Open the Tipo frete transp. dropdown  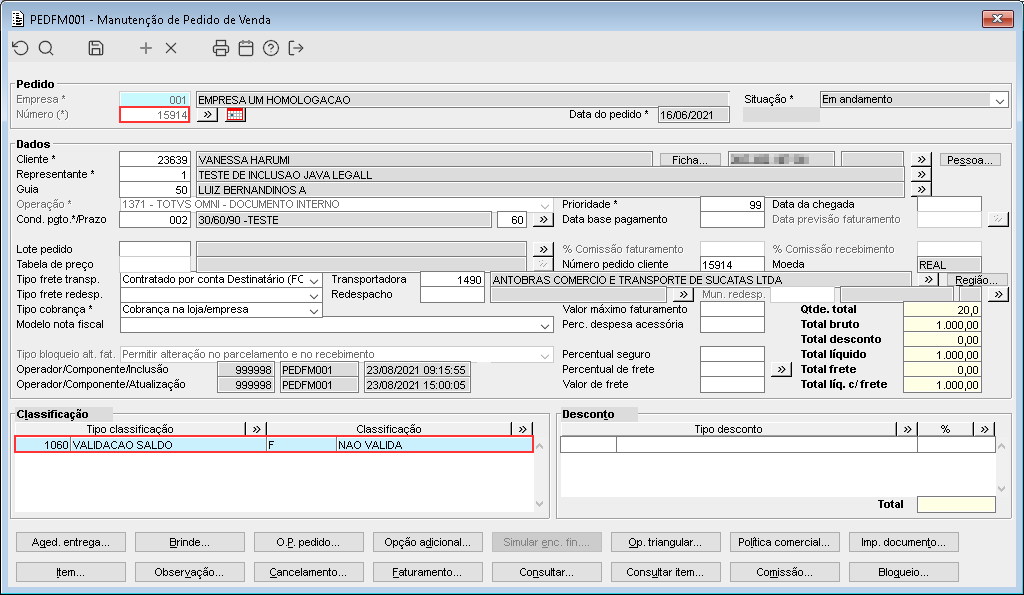point(314,280)
